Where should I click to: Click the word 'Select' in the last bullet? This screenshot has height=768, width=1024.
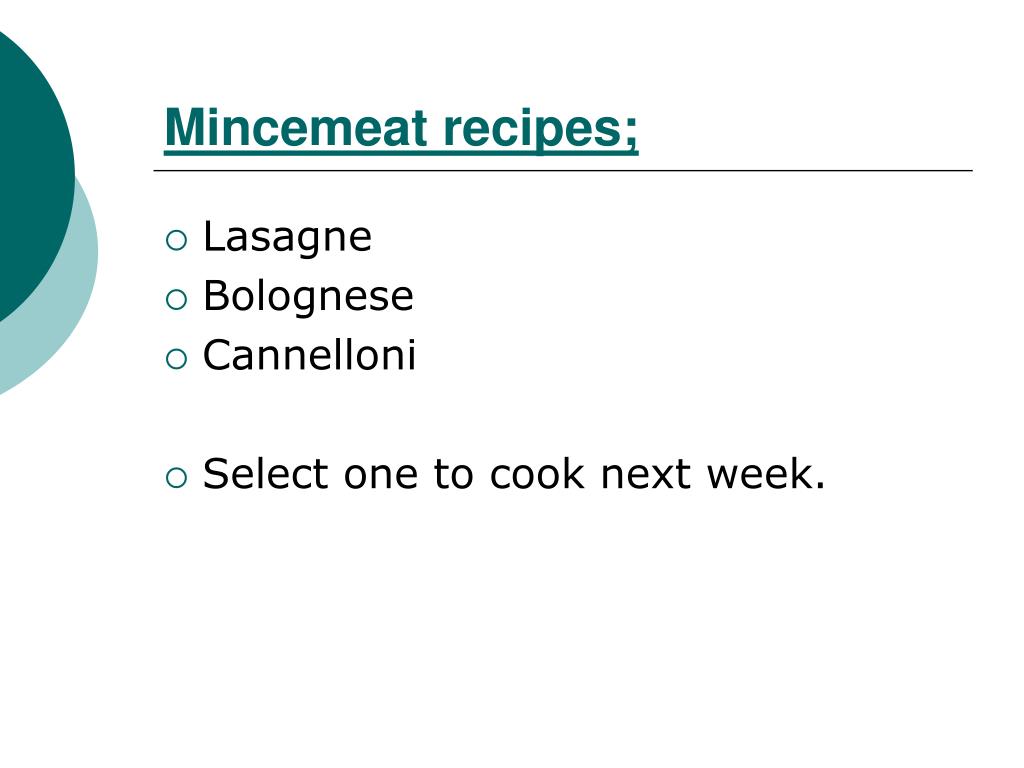266,473
